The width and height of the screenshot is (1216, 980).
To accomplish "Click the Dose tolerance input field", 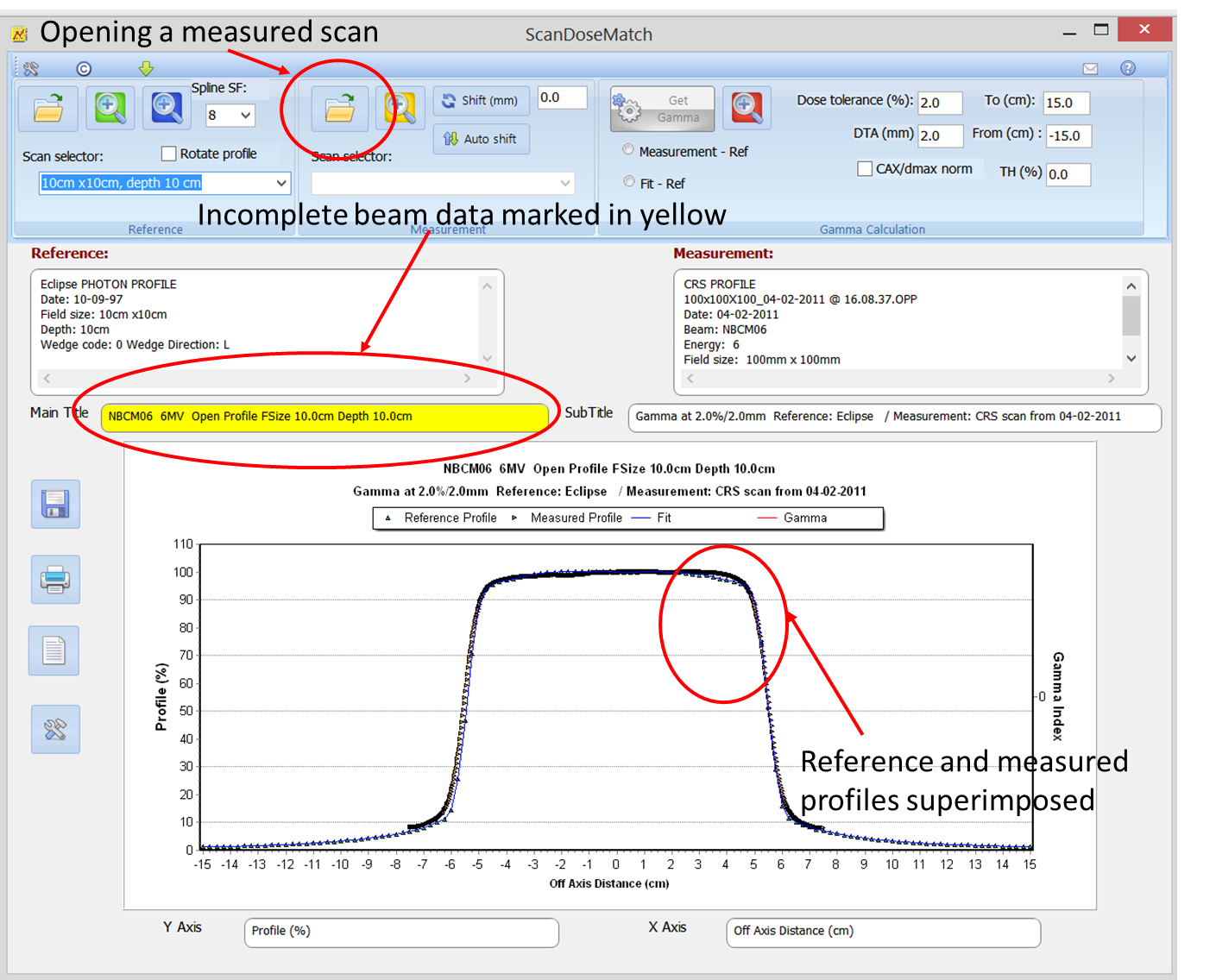I will pos(939,103).
